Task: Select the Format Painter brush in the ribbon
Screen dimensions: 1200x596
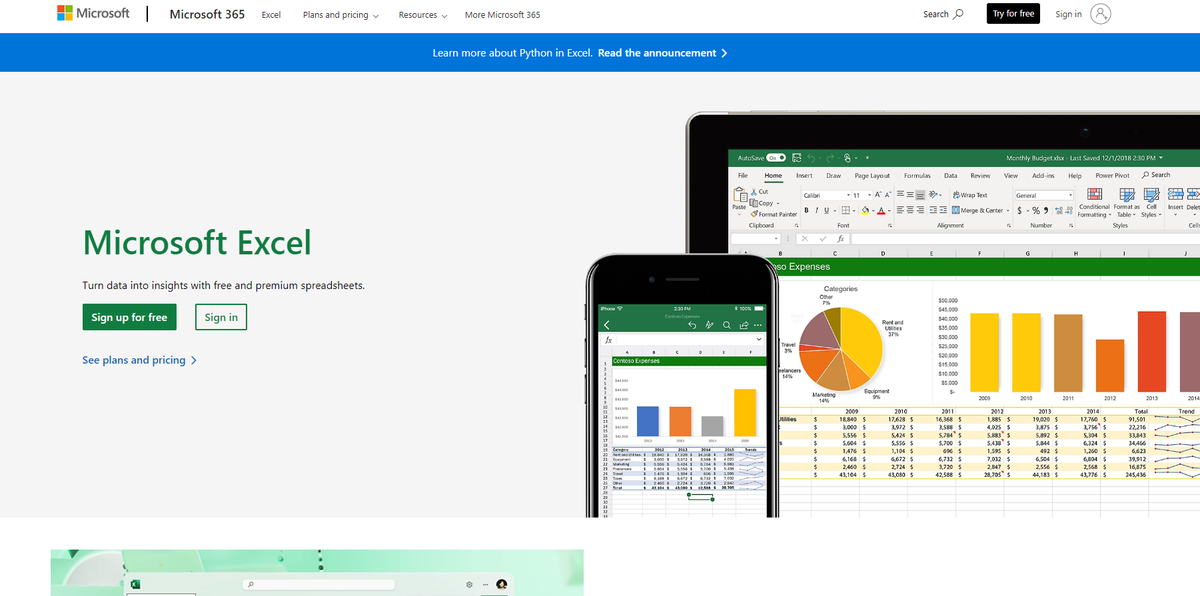Action: (754, 214)
